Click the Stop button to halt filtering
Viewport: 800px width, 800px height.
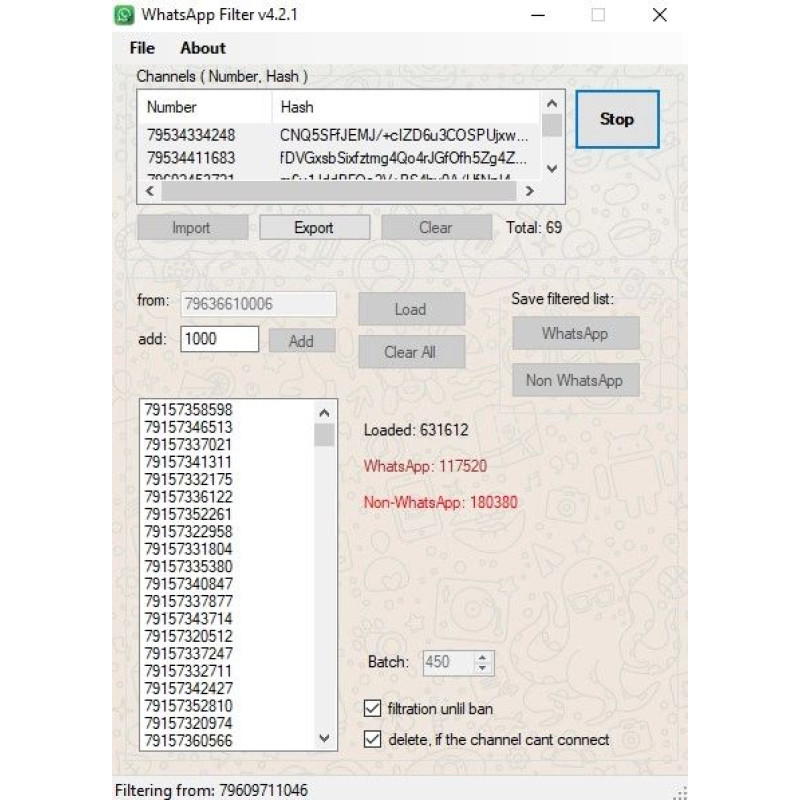click(x=616, y=119)
